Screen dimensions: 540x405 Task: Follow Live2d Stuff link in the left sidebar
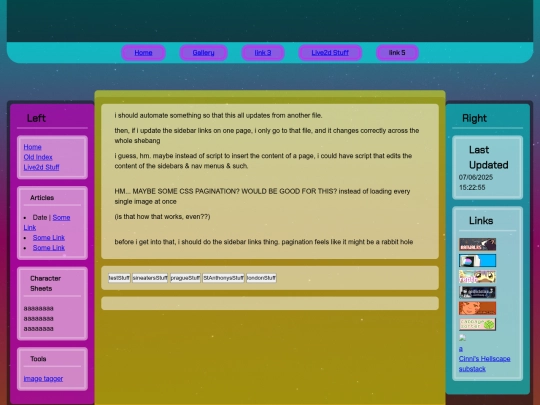pos(41,167)
